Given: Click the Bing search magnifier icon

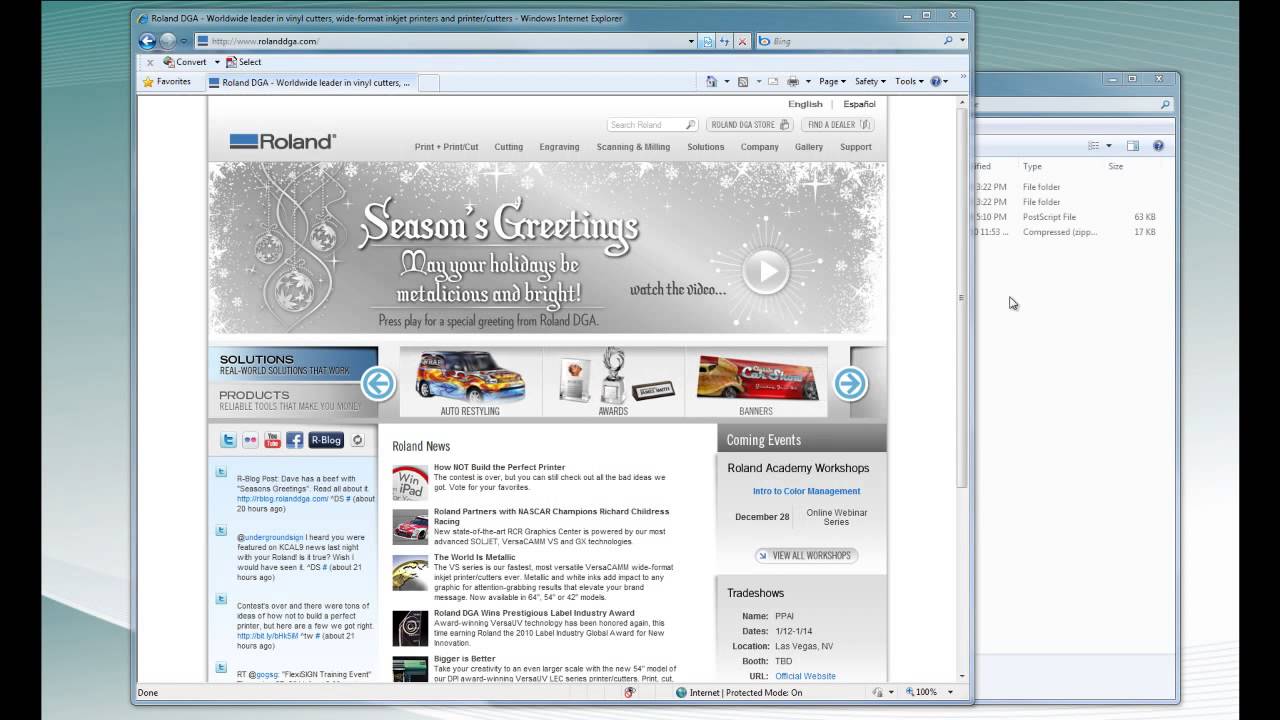Looking at the screenshot, I should pos(948,41).
